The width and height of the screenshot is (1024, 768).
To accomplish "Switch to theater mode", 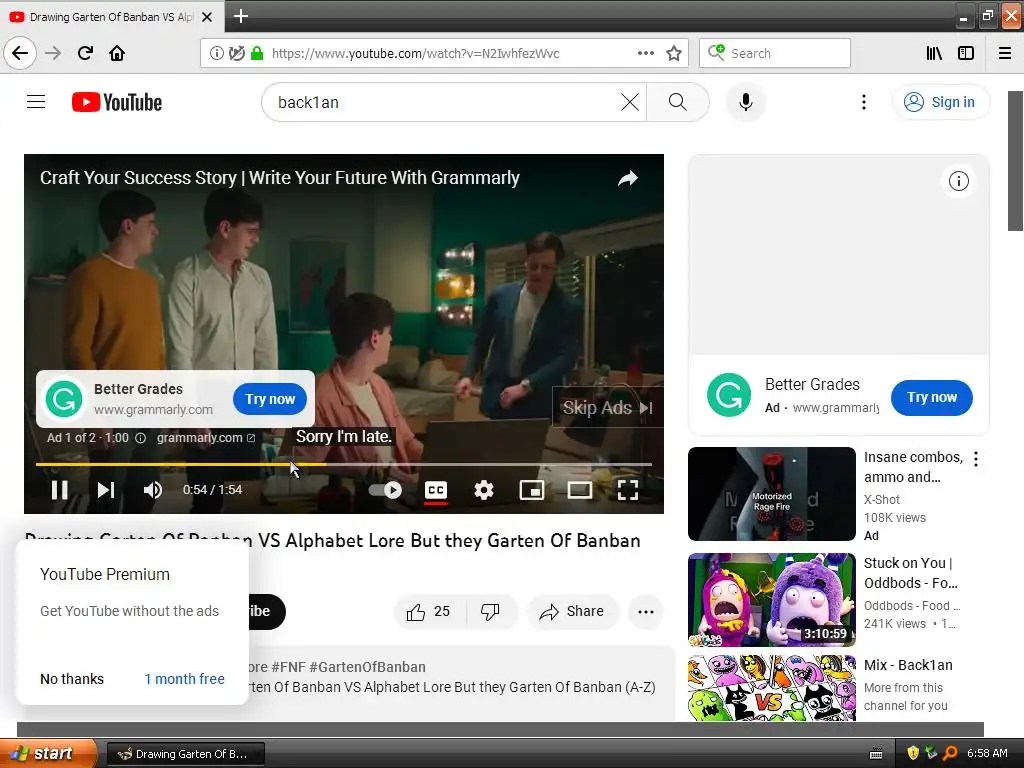I will pyautogui.click(x=579, y=490).
